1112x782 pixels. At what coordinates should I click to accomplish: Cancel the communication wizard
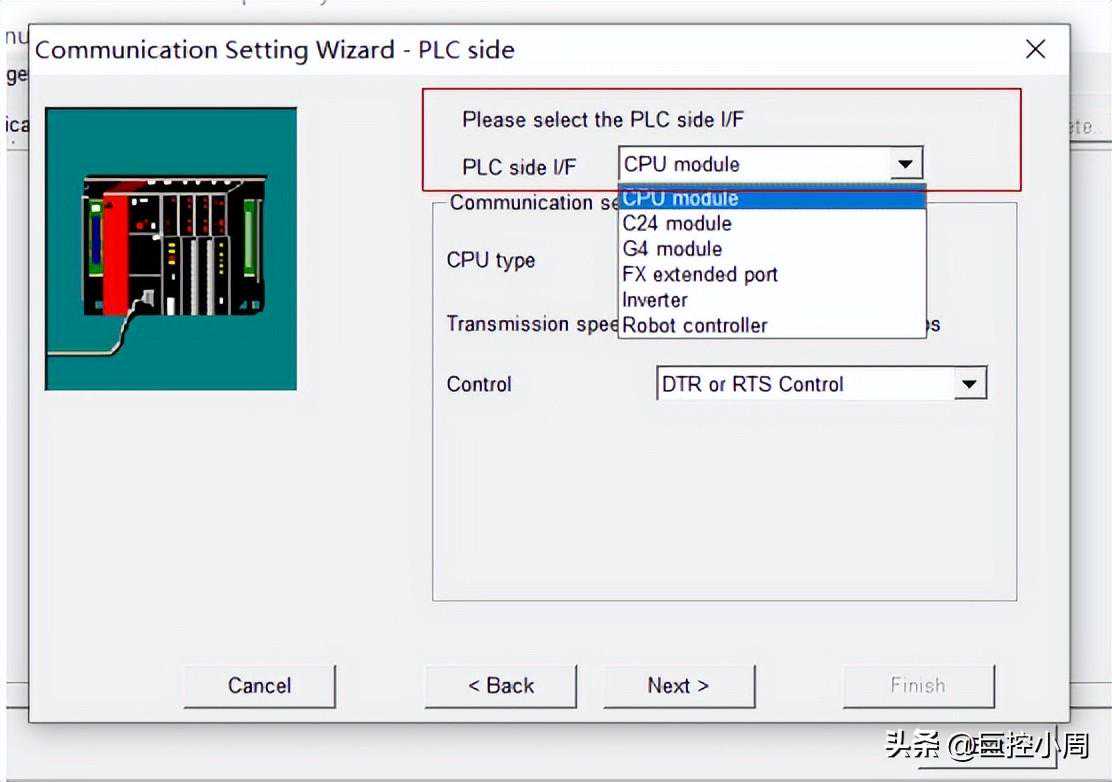pyautogui.click(x=260, y=686)
